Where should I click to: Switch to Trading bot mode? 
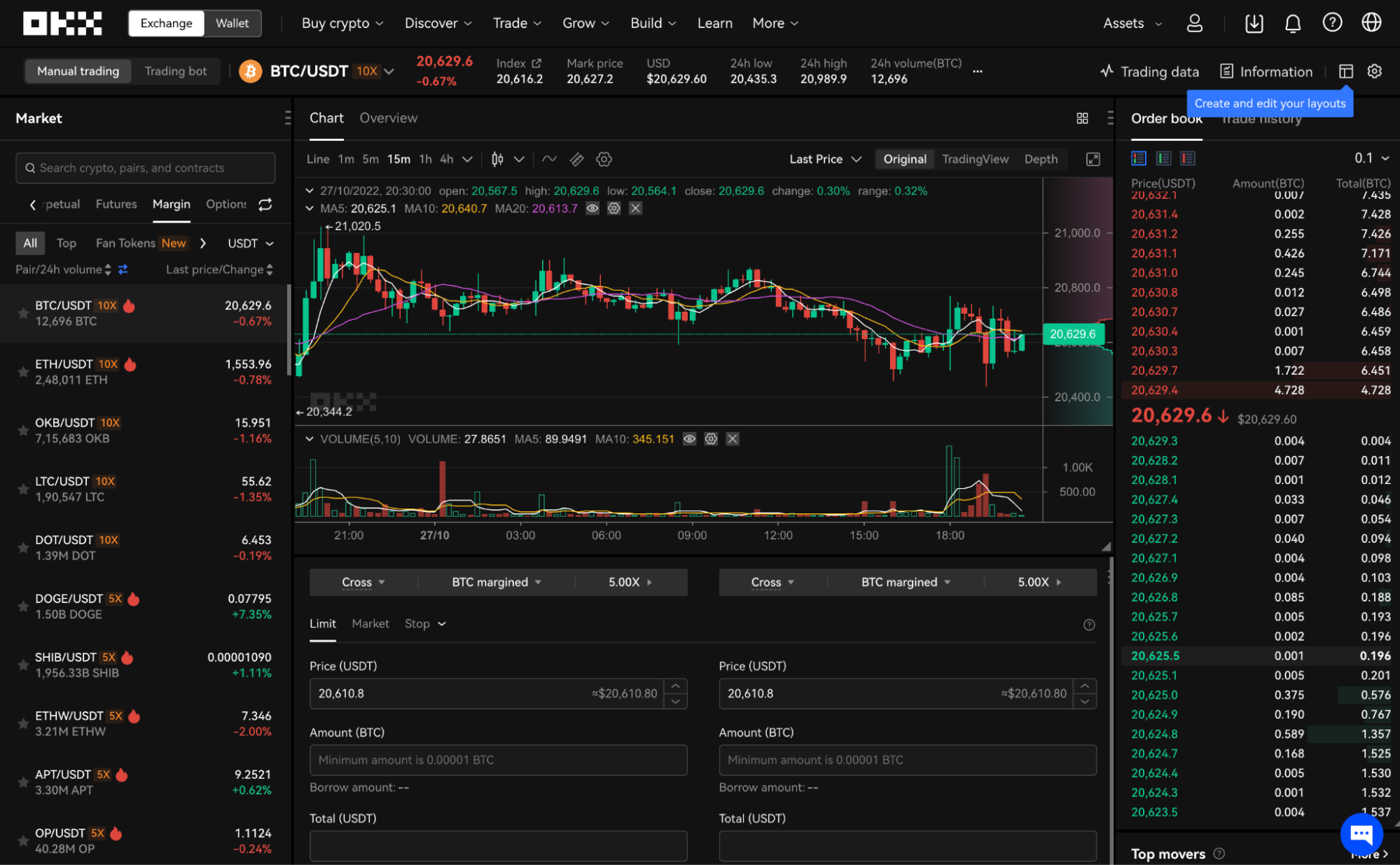tap(175, 71)
